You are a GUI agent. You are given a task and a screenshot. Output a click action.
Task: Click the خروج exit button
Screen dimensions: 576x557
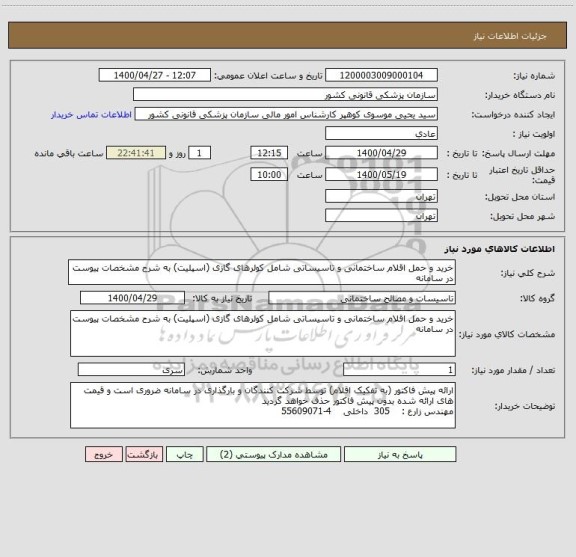point(104,454)
